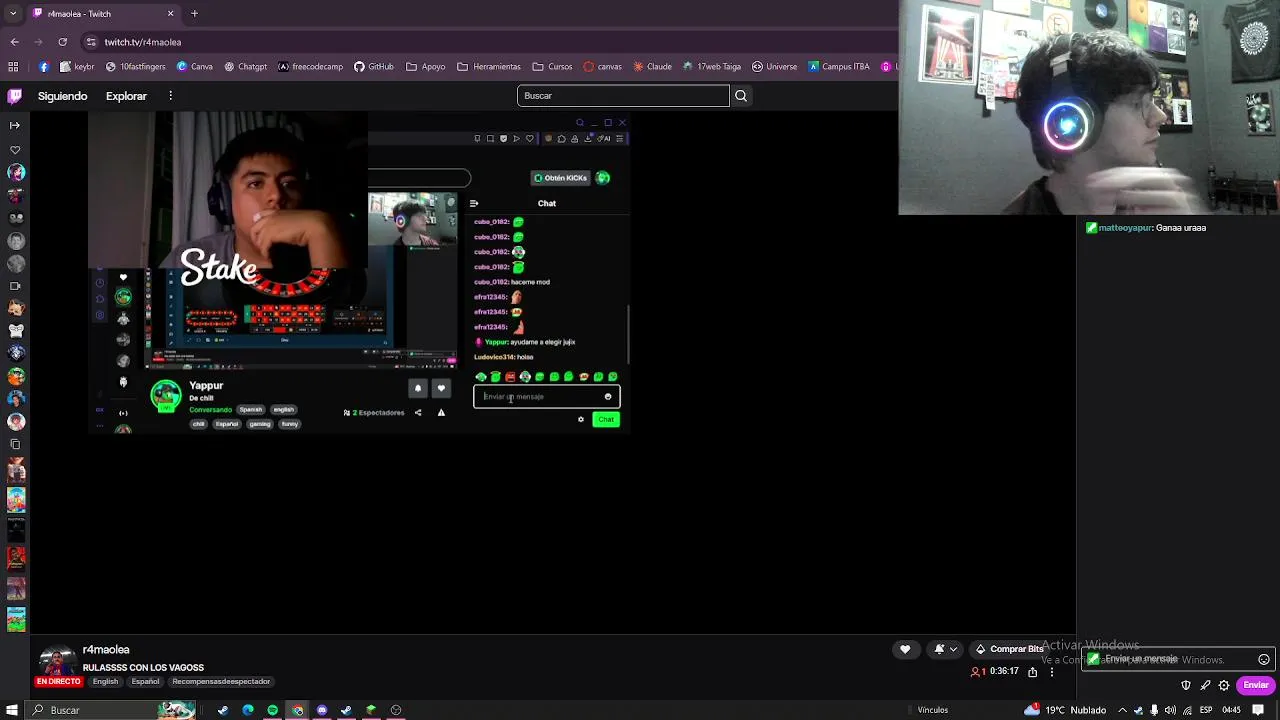The image size is (1280, 720).
Task: Click the Windows taskbar Buscar search box
Action: pos(112,710)
